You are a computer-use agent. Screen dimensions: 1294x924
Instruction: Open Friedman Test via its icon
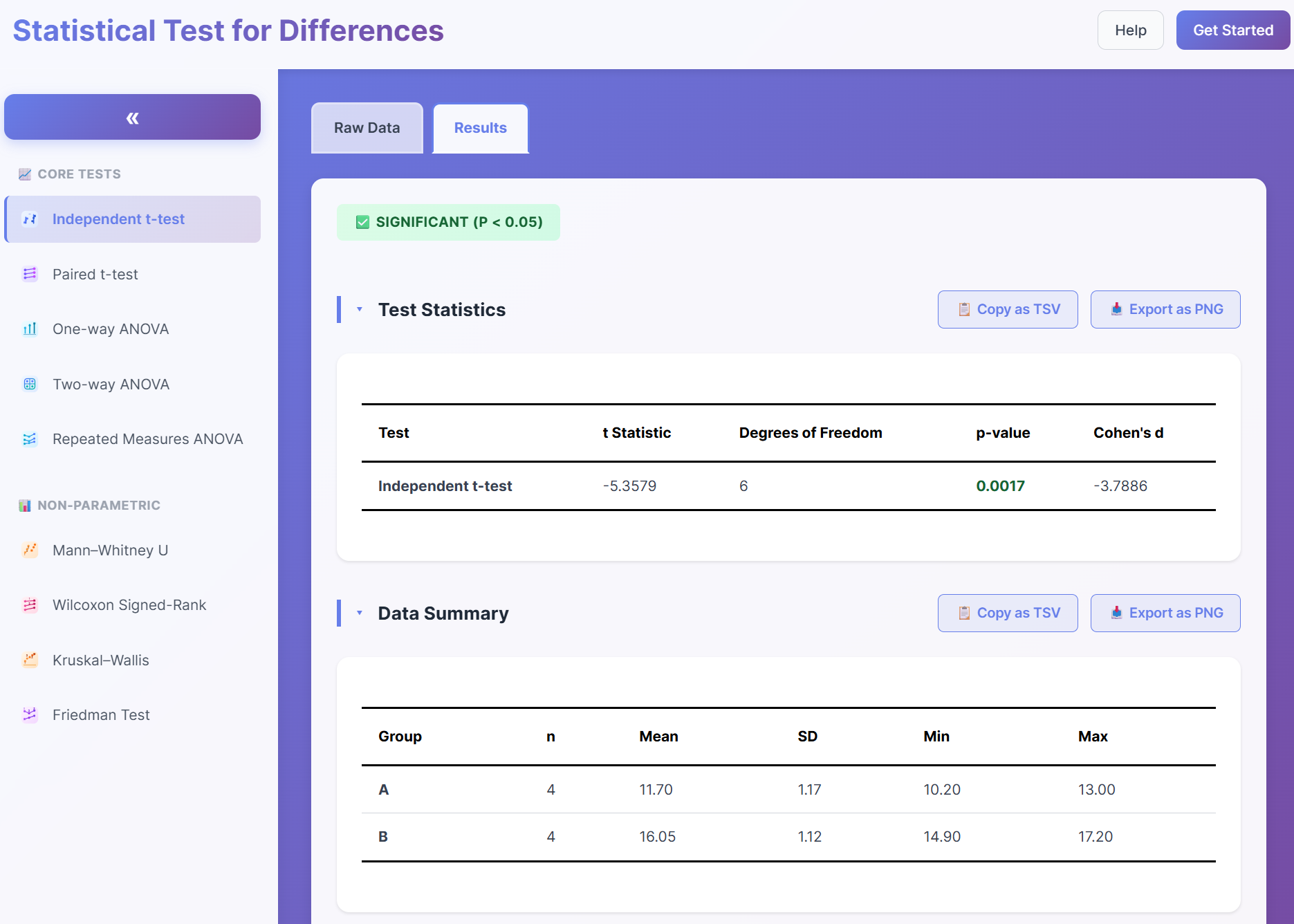(x=29, y=714)
